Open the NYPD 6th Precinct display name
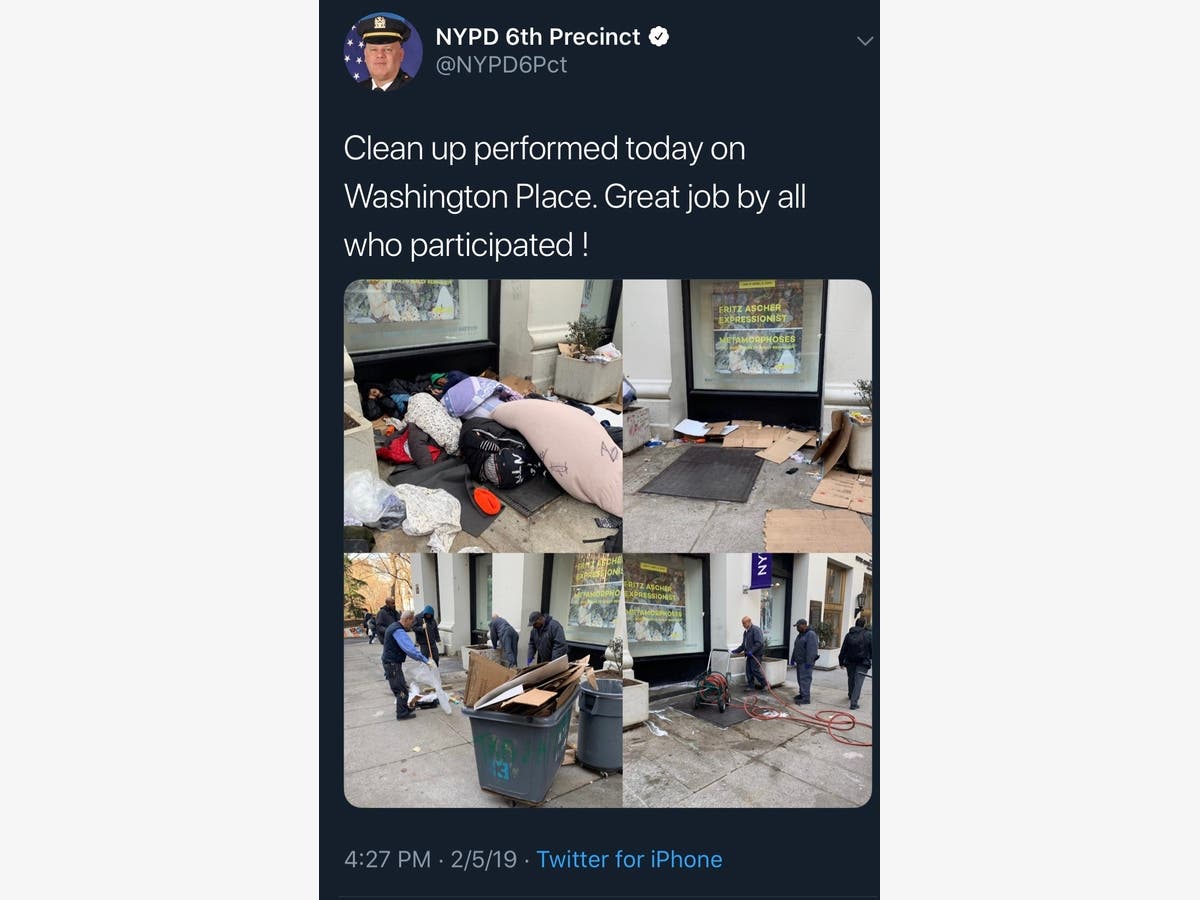 pos(538,37)
